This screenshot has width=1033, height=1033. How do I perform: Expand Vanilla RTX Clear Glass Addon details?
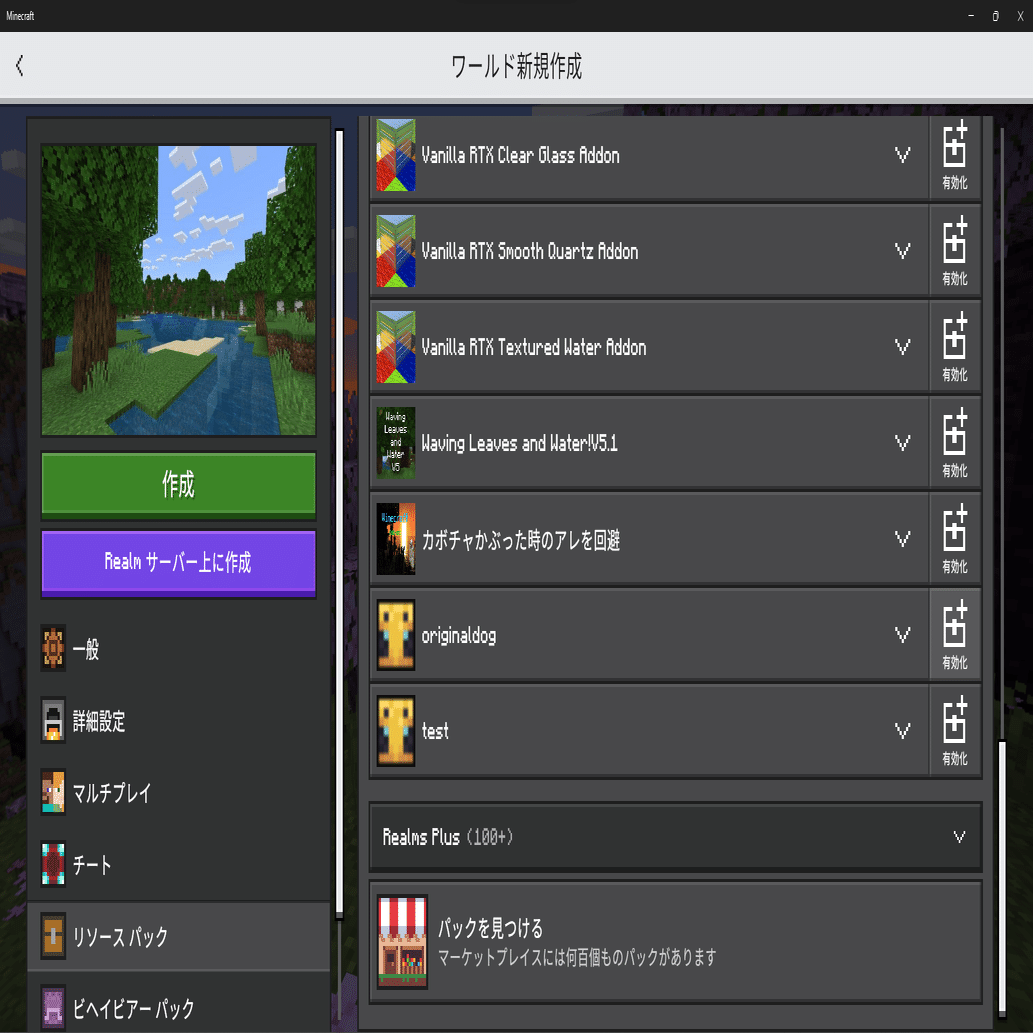pyautogui.click(x=903, y=155)
